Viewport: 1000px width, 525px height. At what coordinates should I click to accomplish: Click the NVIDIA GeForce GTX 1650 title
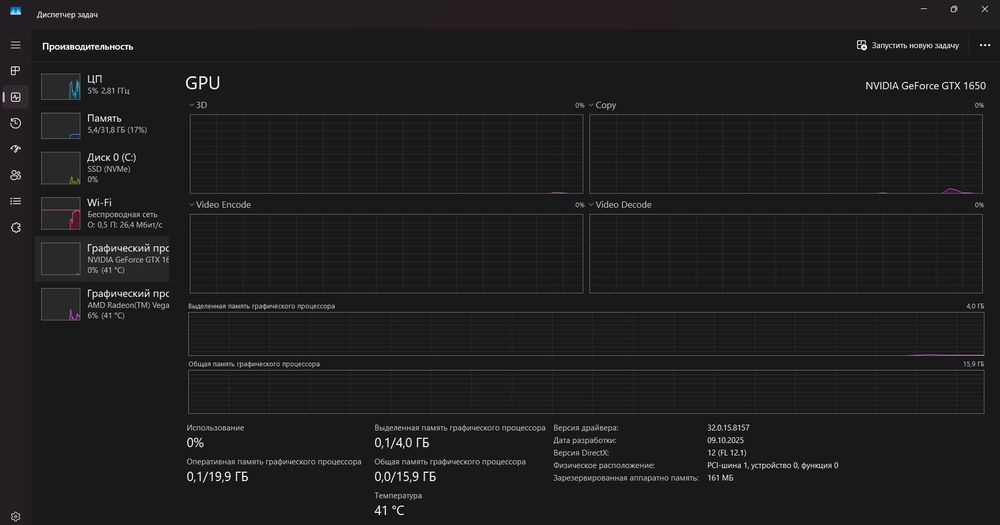(x=925, y=85)
